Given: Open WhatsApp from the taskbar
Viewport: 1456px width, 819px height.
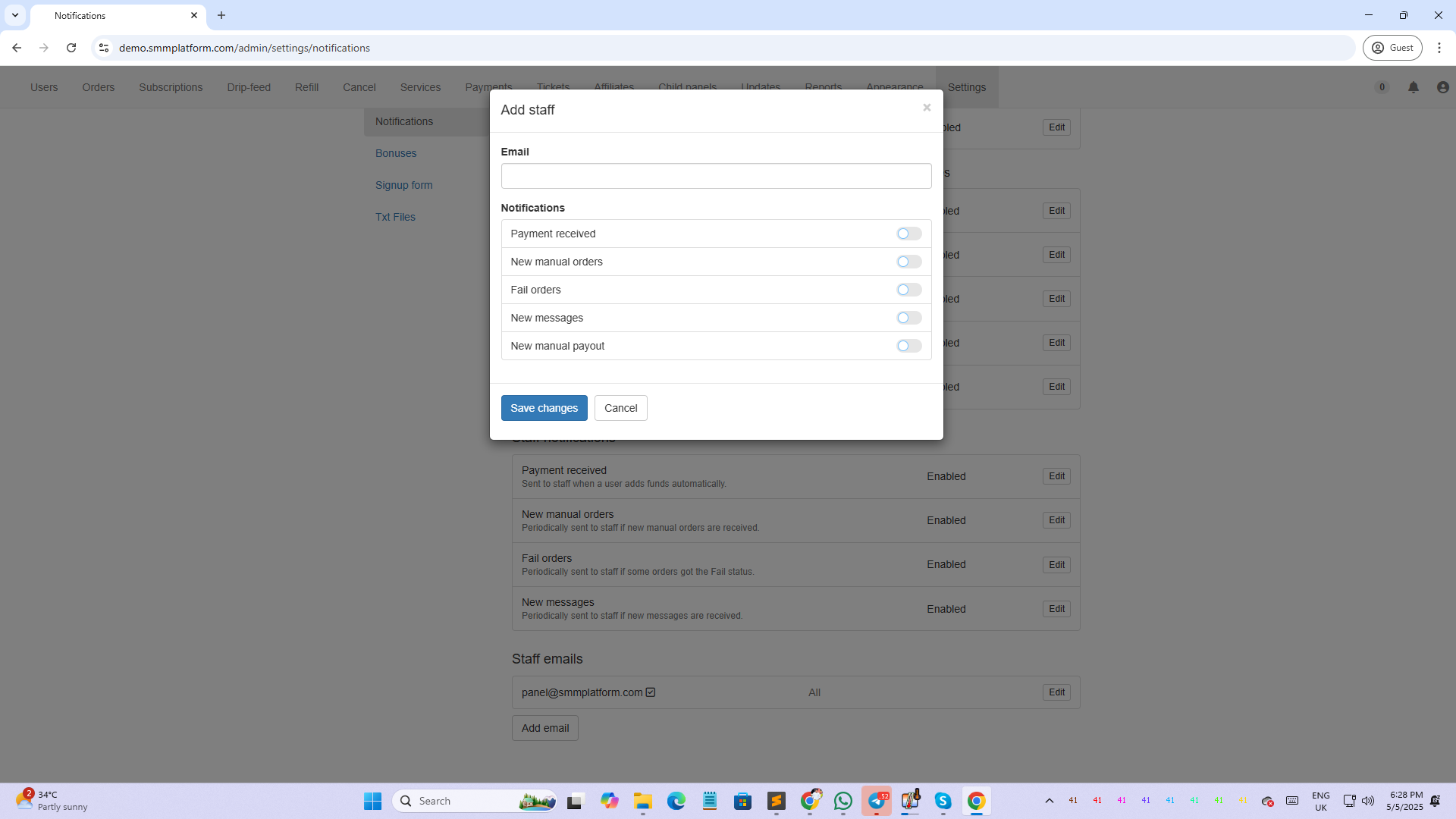Looking at the screenshot, I should (x=843, y=801).
